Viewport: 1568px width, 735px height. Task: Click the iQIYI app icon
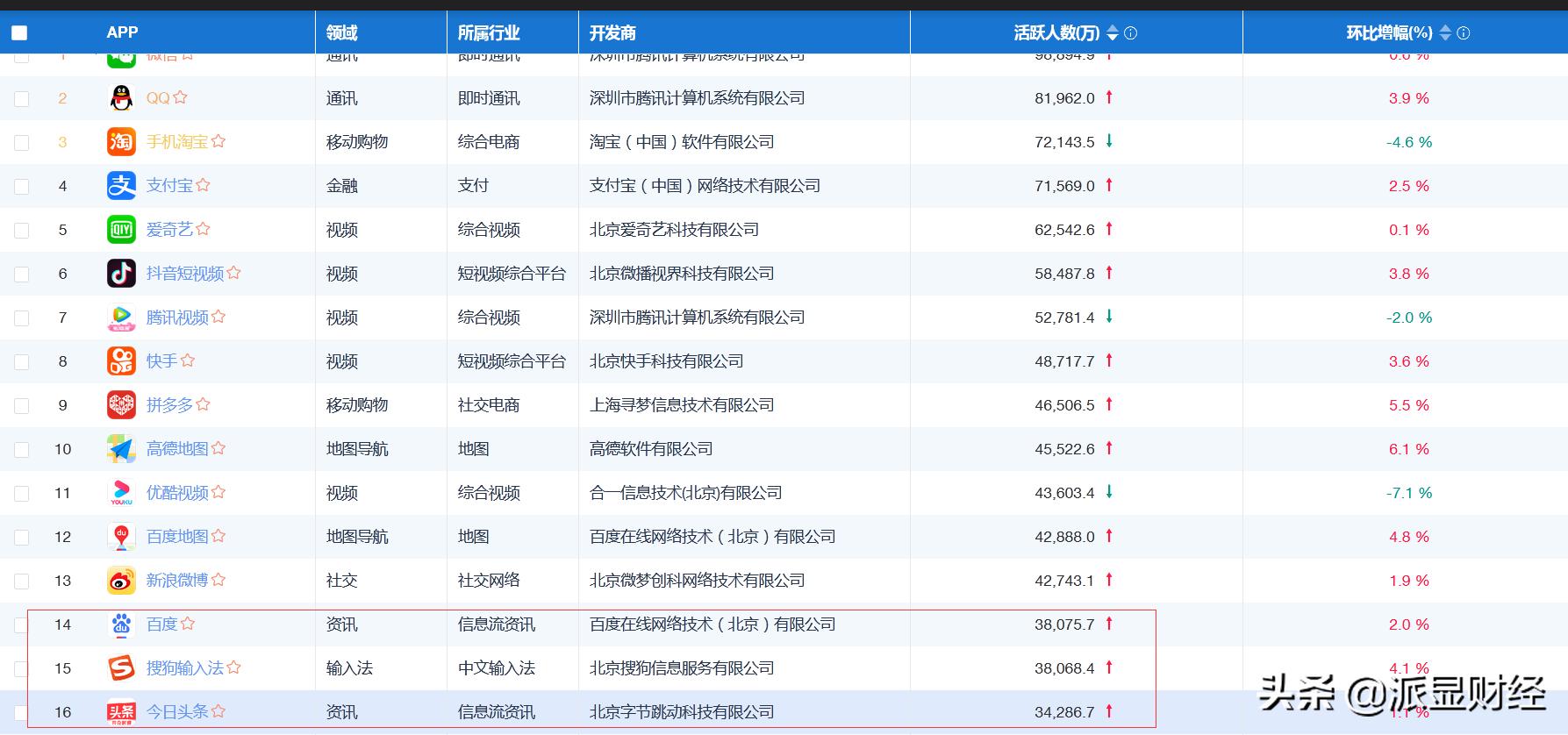(121, 229)
